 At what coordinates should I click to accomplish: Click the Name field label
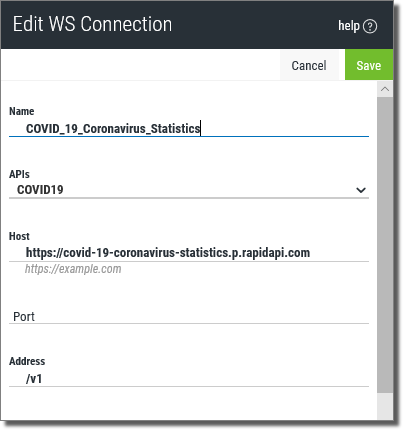(22, 111)
